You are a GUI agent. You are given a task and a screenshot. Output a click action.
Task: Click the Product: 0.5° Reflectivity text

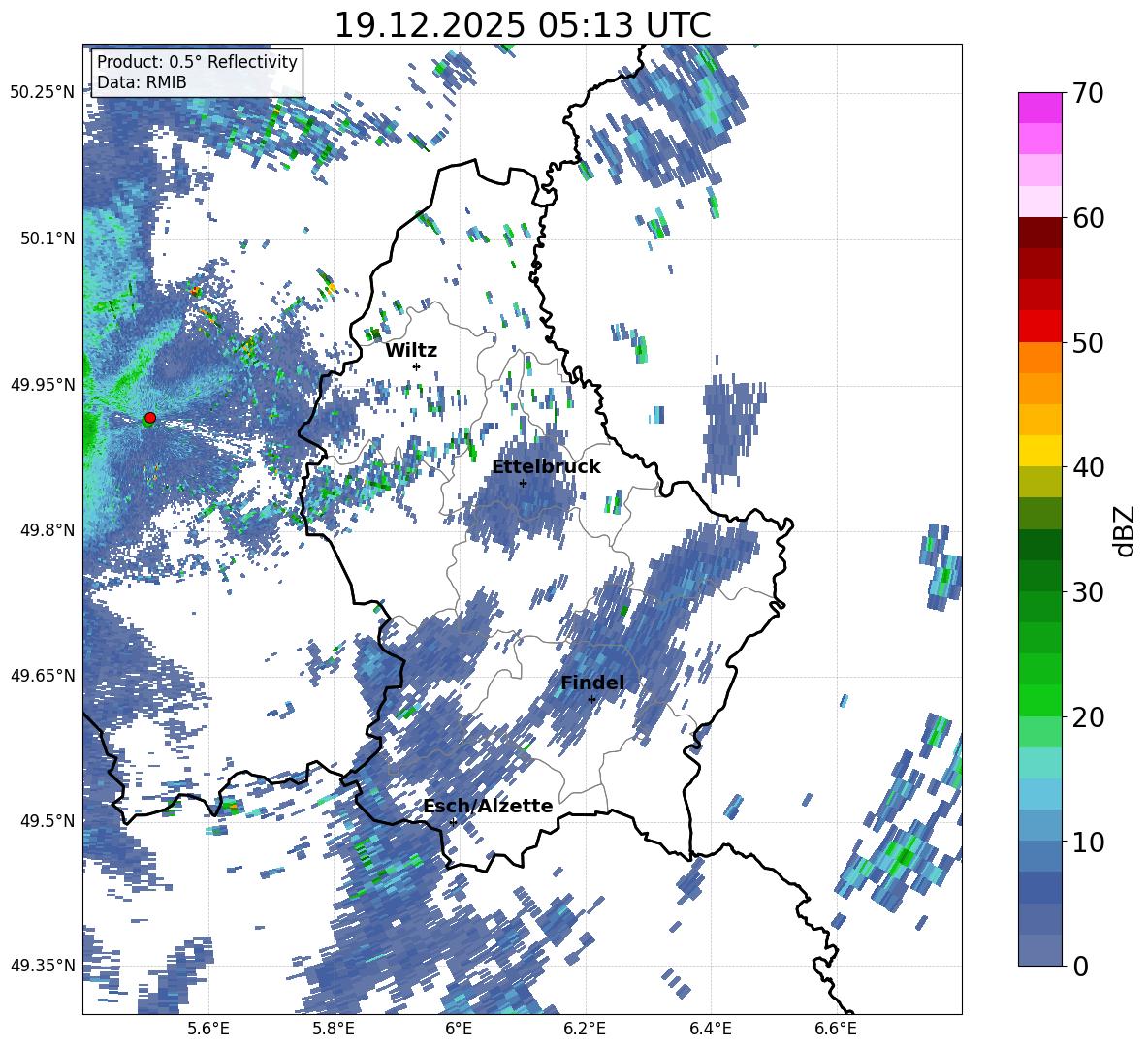(x=197, y=62)
